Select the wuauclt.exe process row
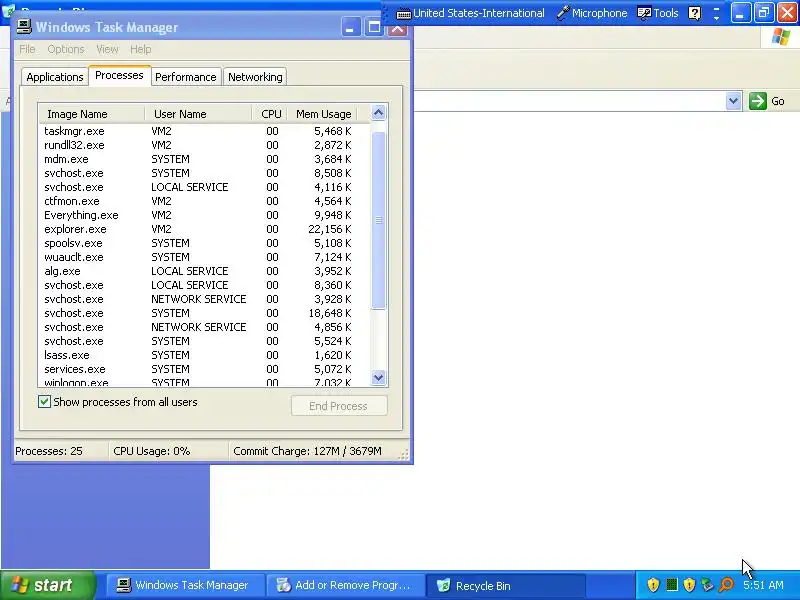The image size is (800, 600). pos(204,257)
